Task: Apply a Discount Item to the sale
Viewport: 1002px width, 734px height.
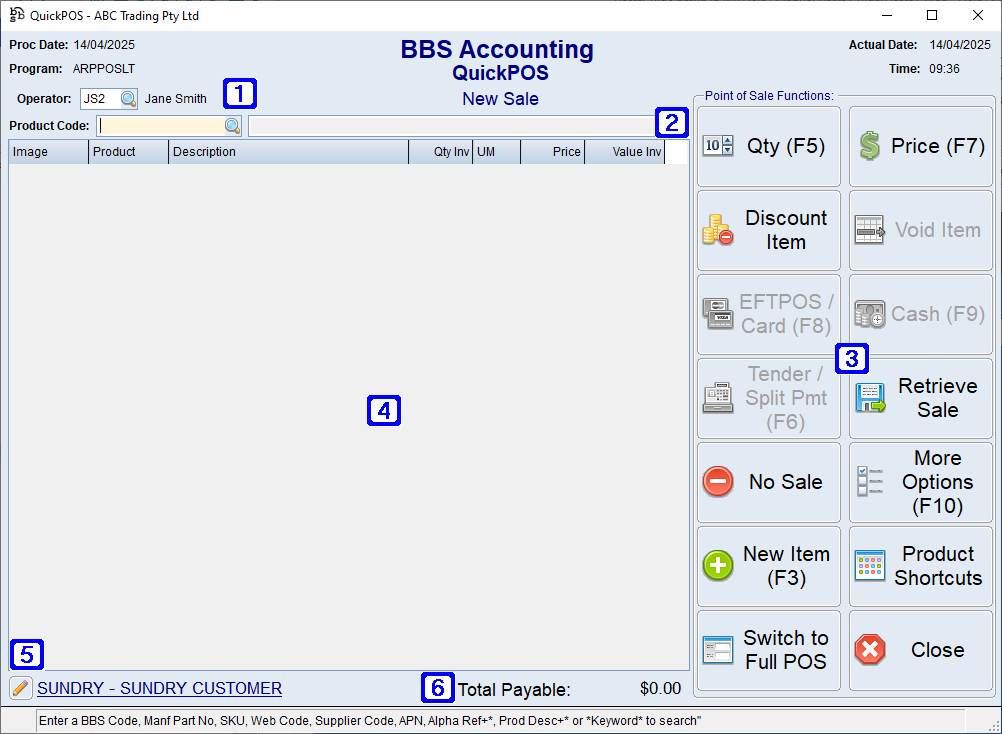Action: click(768, 229)
